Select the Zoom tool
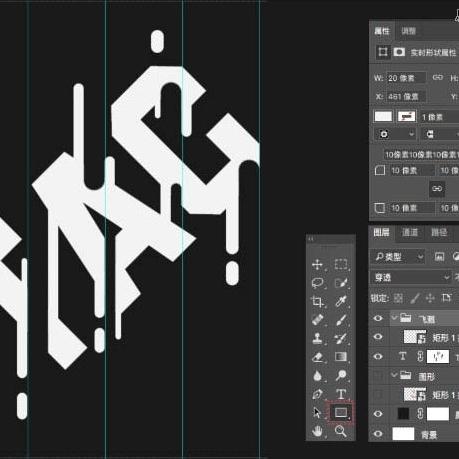 [x=341, y=431]
